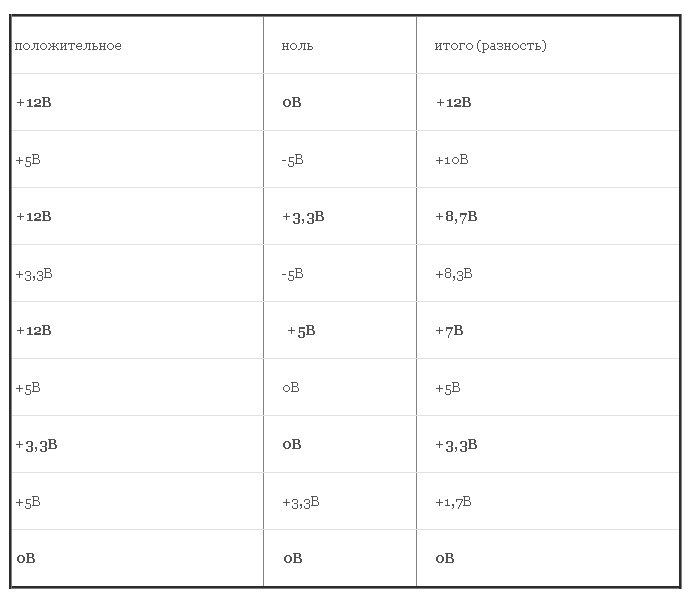Click the +10В result cell

pos(452,160)
